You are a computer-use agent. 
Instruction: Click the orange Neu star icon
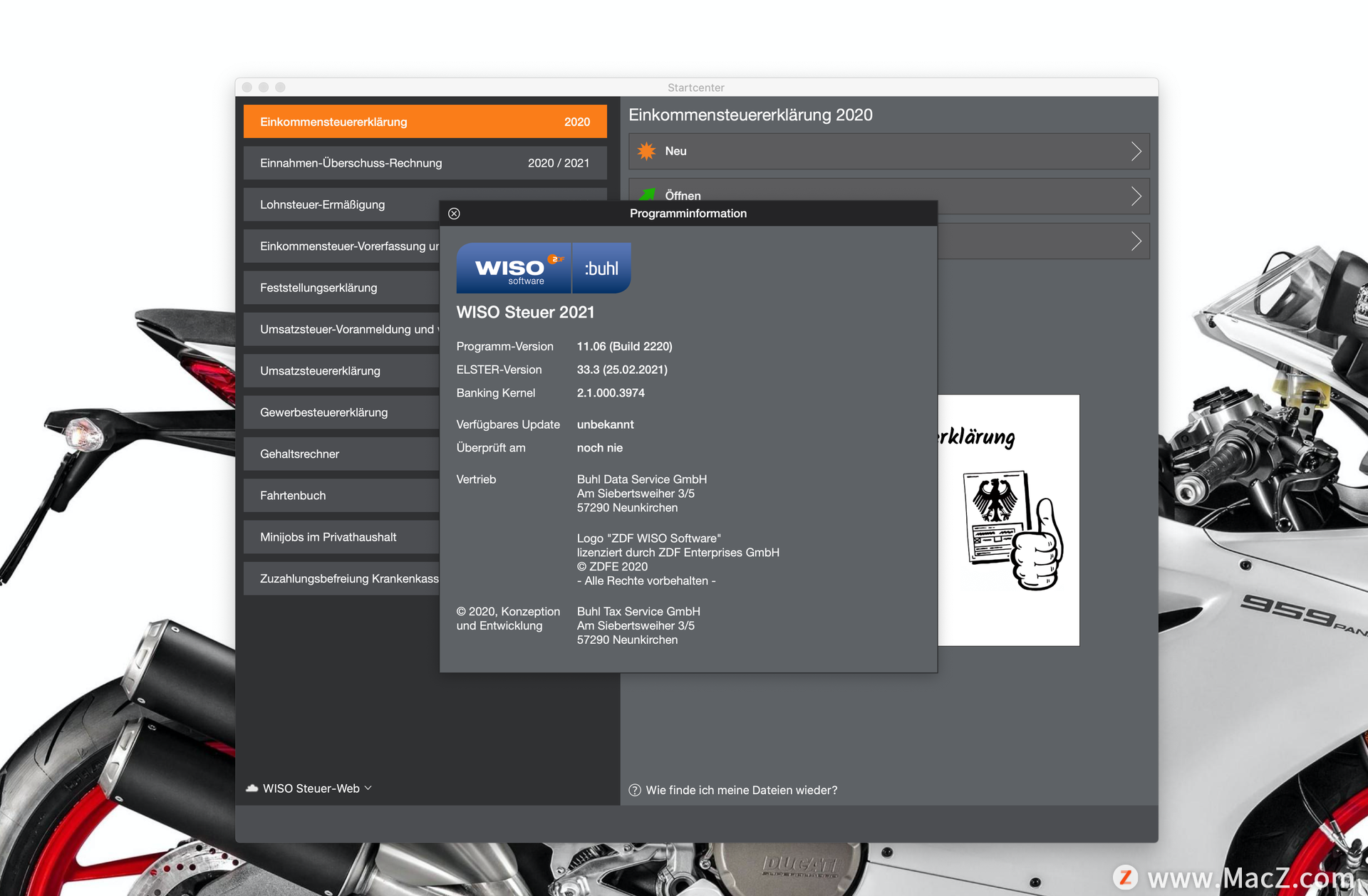[647, 151]
